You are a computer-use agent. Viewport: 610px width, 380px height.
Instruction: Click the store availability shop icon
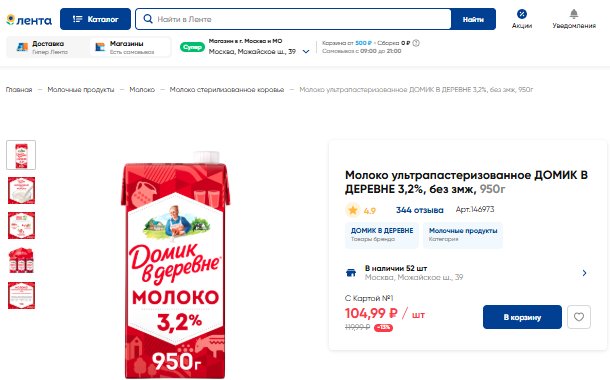pyautogui.click(x=351, y=273)
